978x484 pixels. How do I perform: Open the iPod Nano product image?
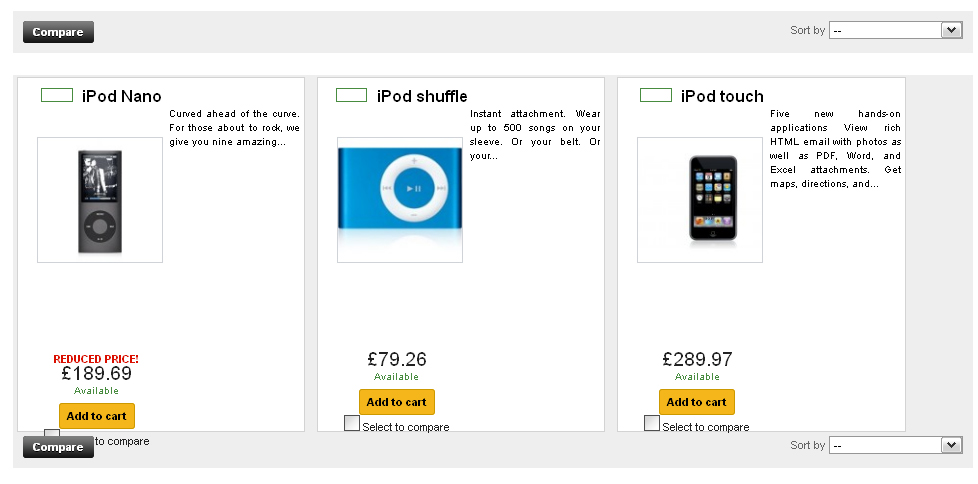(x=100, y=200)
